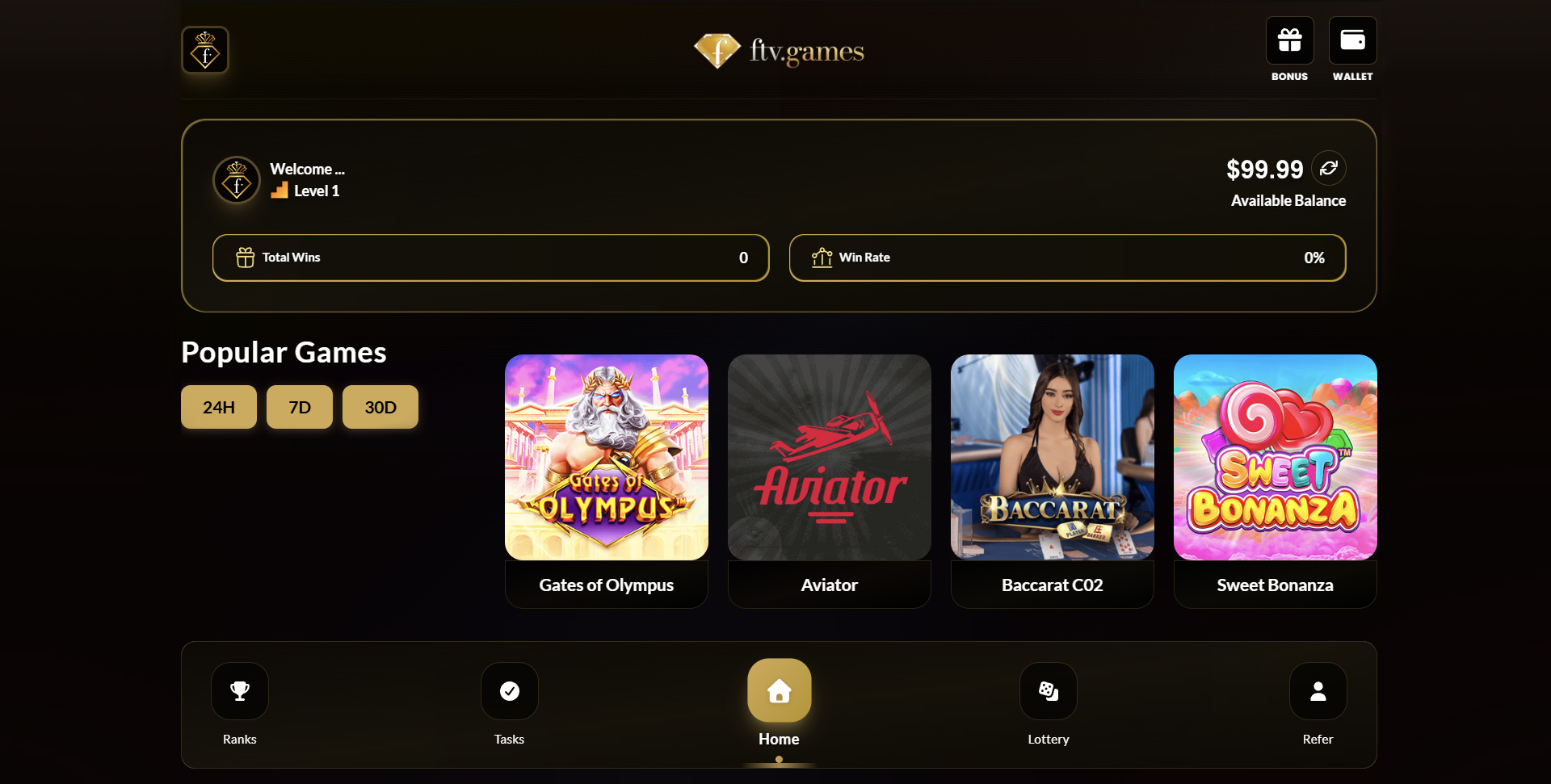Click the Sweet Bonanza label
This screenshot has width=1551, height=784.
(1276, 585)
